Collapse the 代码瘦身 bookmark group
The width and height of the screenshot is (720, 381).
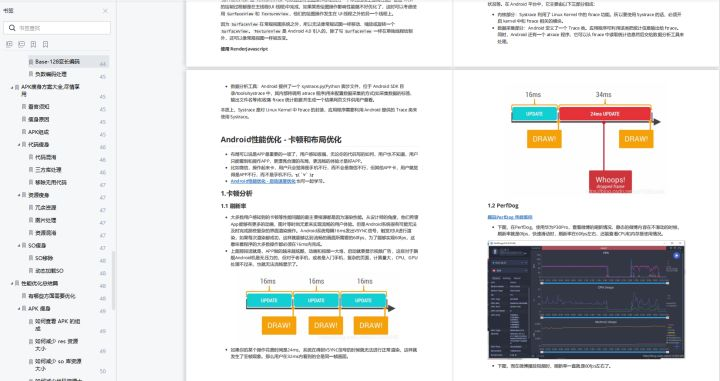point(19,145)
